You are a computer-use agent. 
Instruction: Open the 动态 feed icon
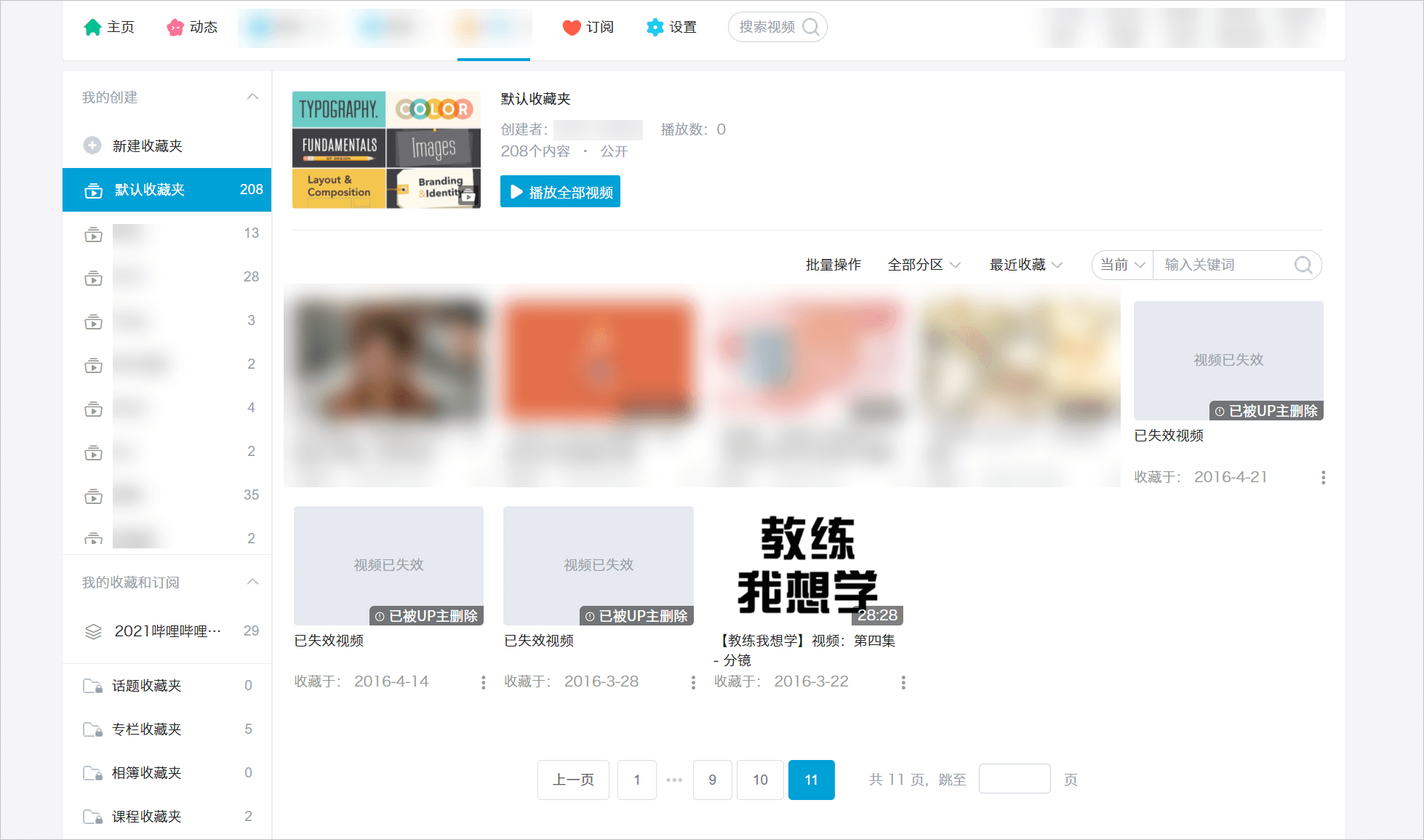pyautogui.click(x=175, y=28)
